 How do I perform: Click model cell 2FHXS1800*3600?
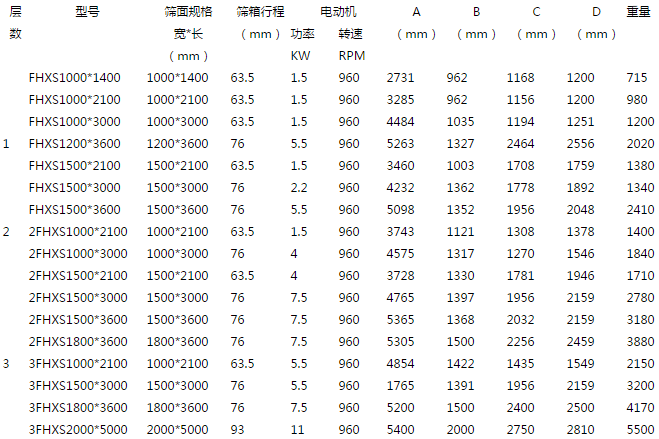click(x=77, y=341)
